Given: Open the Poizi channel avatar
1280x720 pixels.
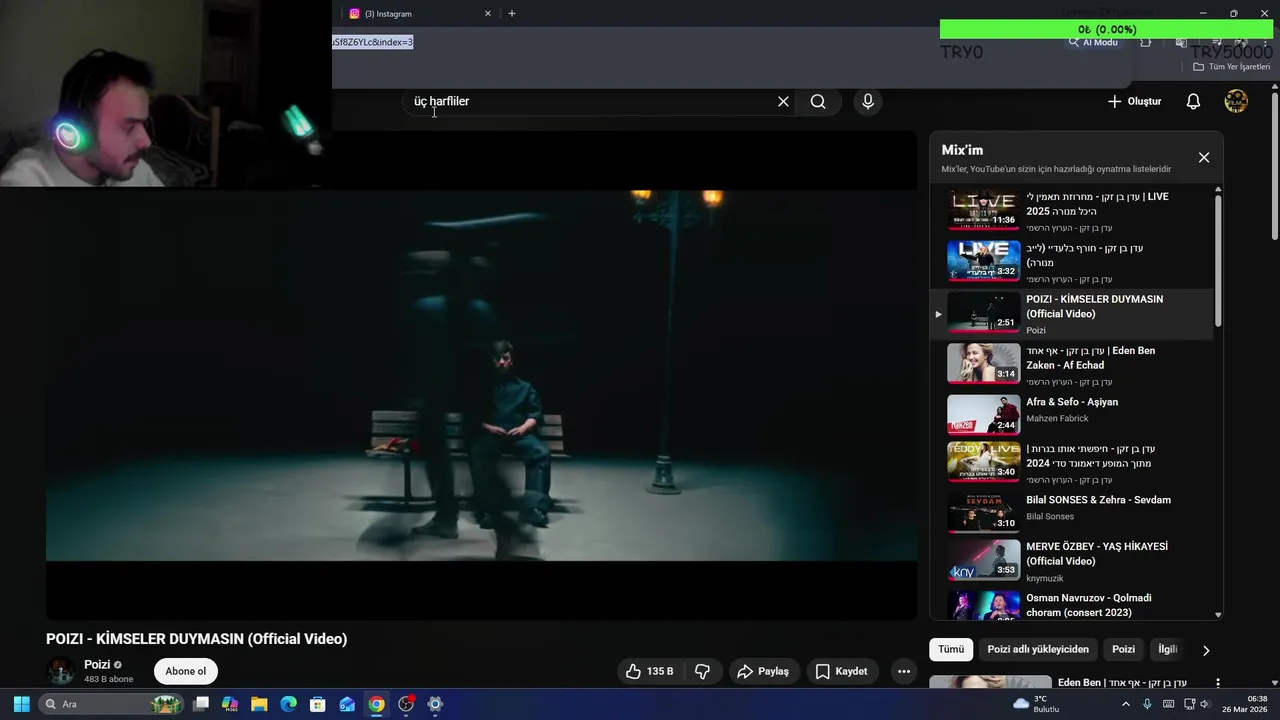Looking at the screenshot, I should tap(61, 671).
